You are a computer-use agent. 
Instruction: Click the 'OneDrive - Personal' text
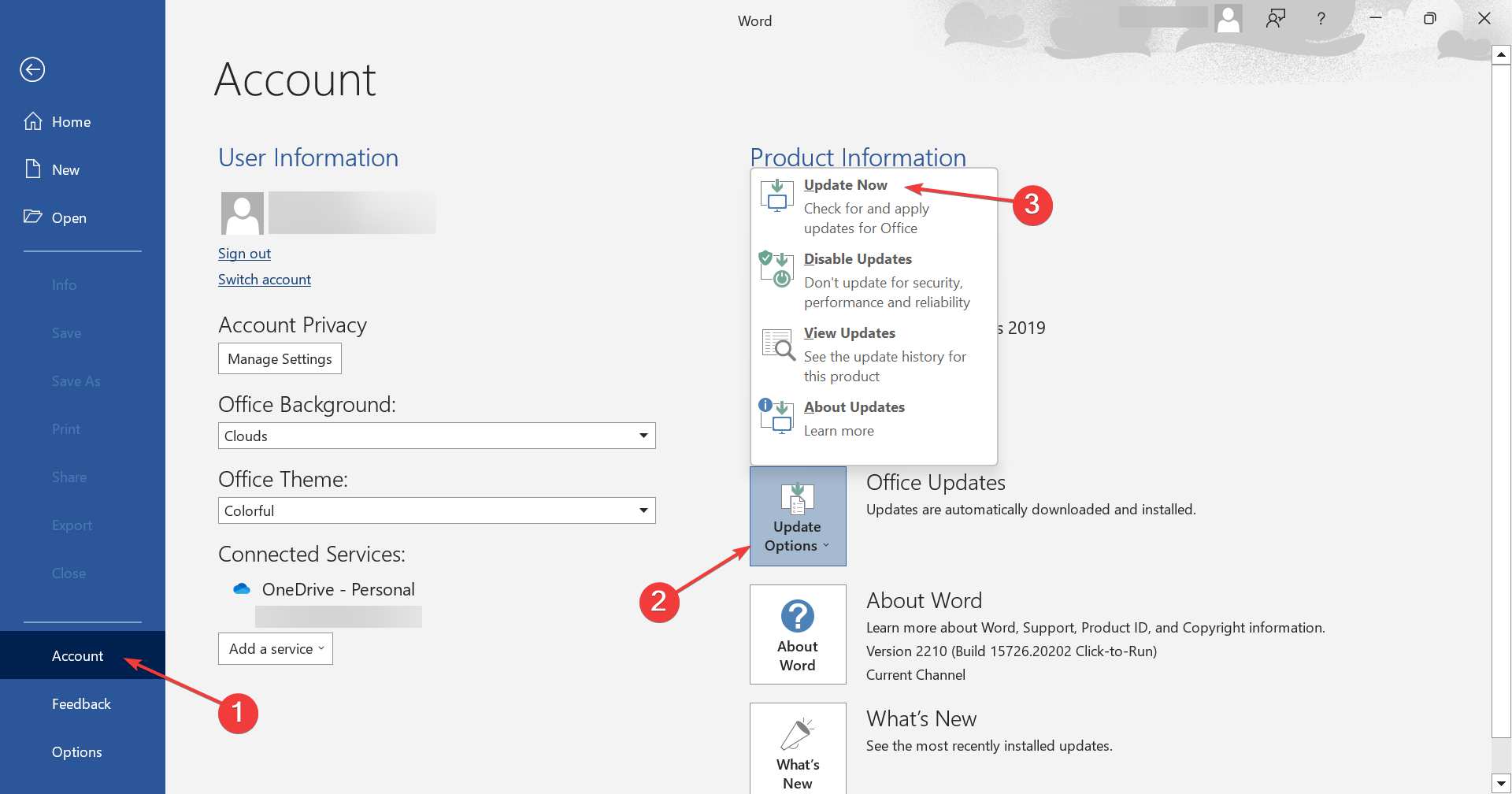338,589
